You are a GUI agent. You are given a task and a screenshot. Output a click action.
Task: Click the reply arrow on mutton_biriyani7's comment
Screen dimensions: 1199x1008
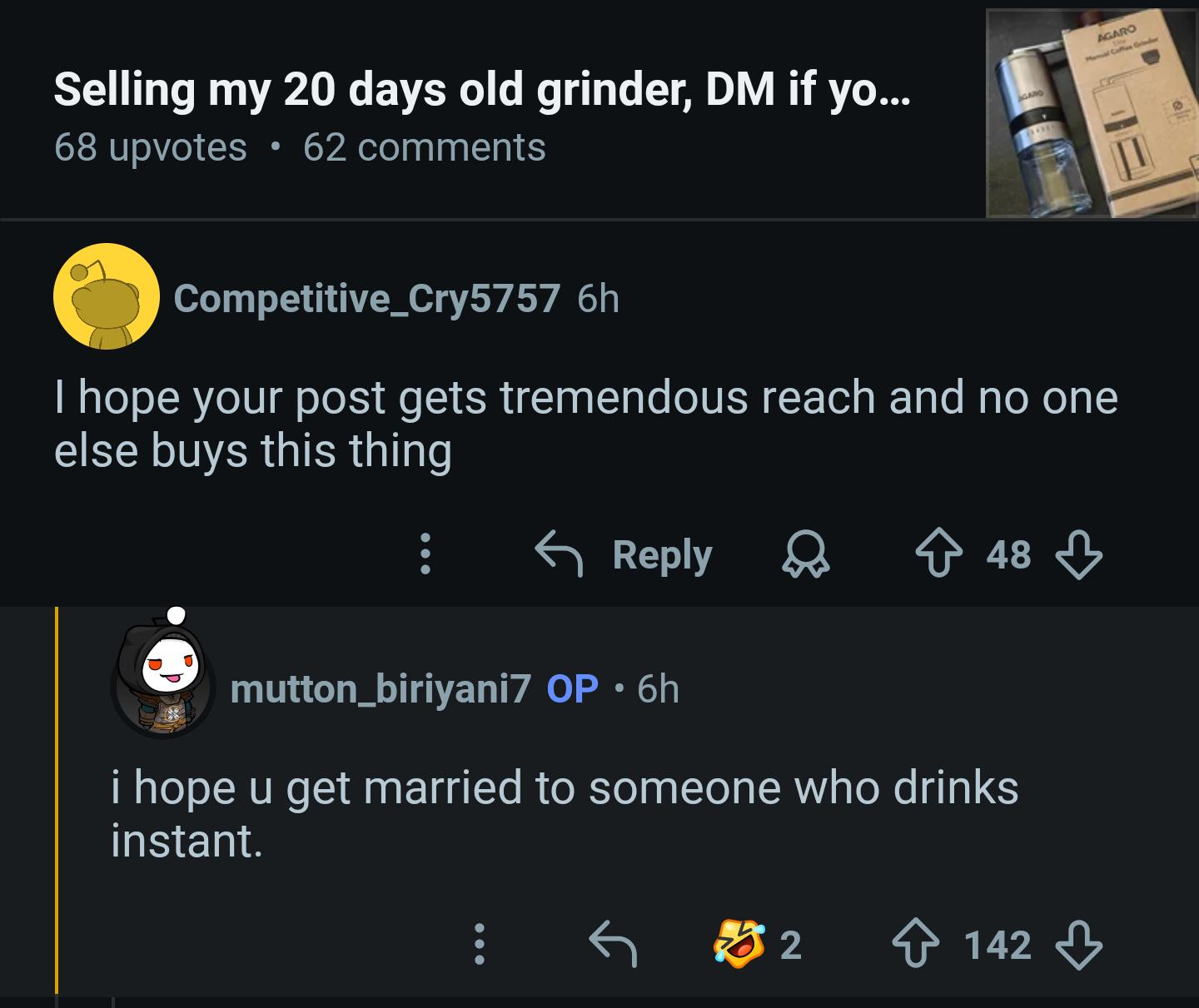[x=613, y=944]
